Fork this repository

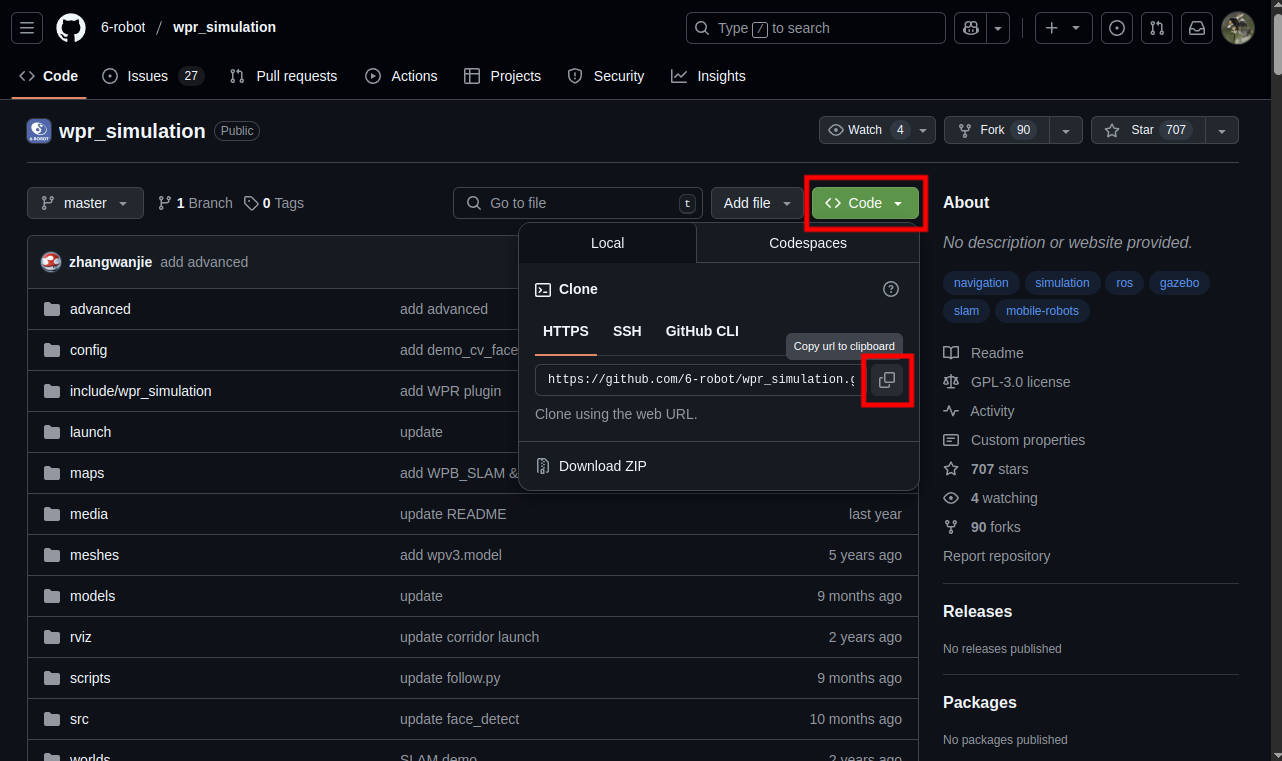996,130
